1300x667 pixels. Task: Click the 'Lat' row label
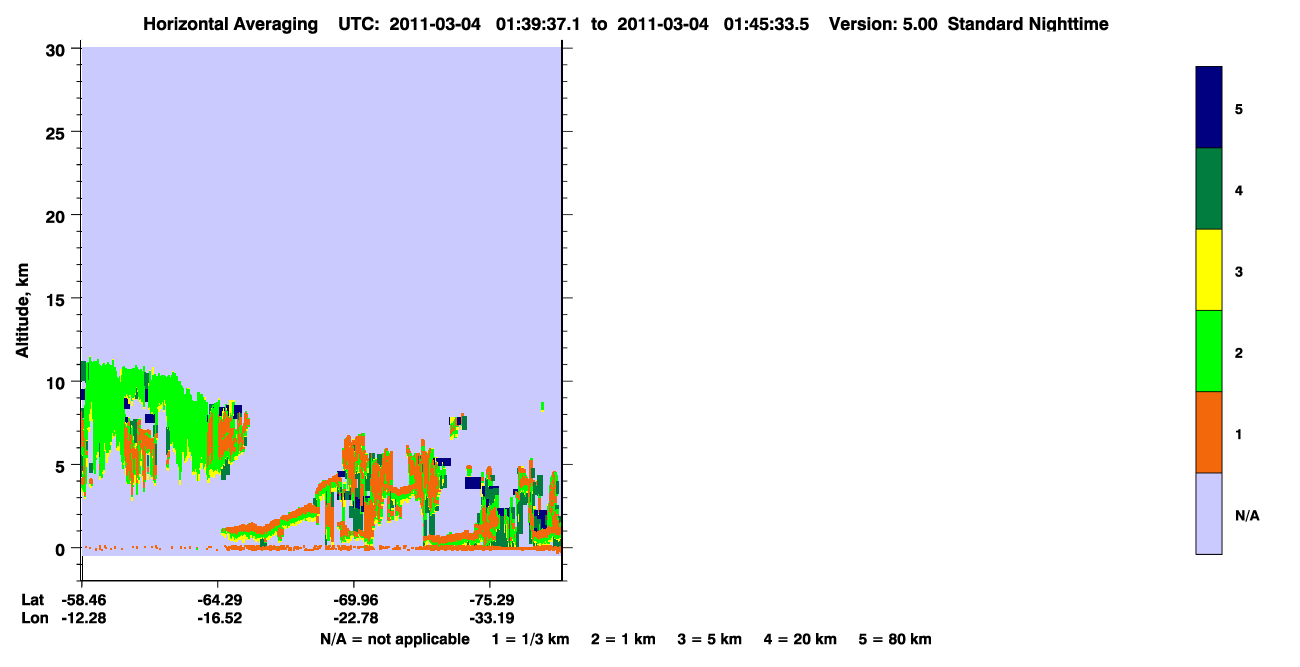(x=32, y=600)
